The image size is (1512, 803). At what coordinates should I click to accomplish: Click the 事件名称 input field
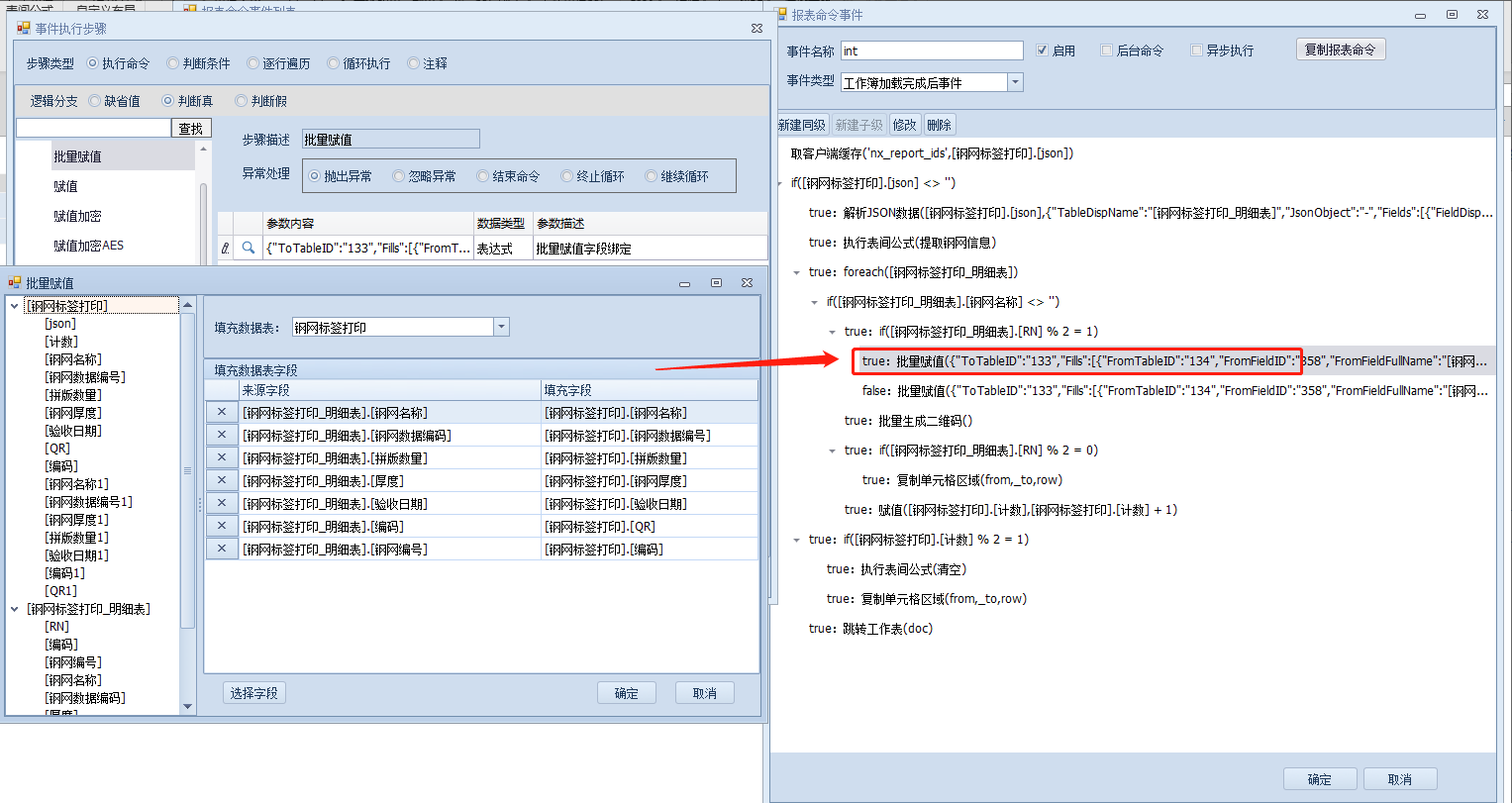931,50
